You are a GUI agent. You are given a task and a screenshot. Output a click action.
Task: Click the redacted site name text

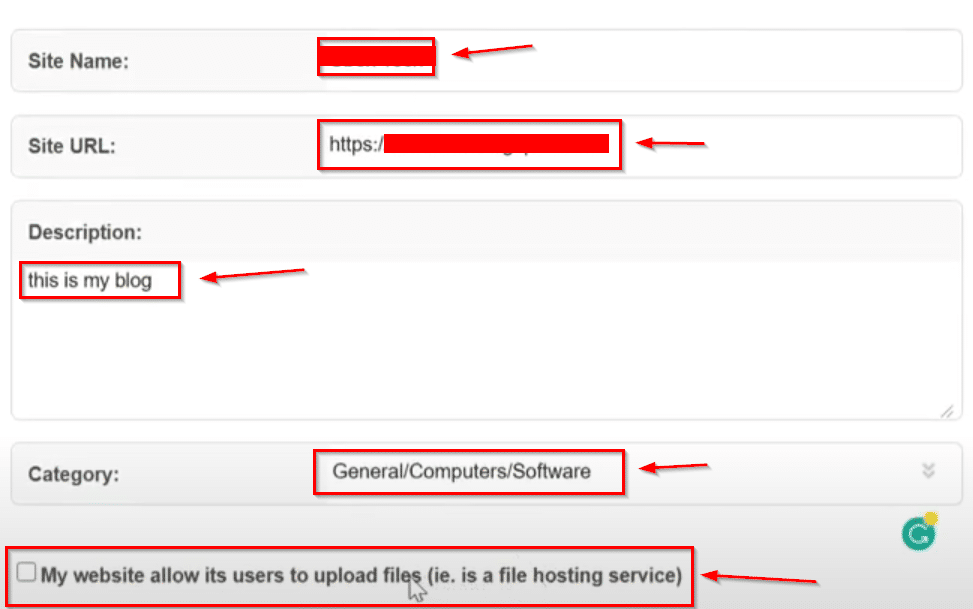[x=376, y=58]
